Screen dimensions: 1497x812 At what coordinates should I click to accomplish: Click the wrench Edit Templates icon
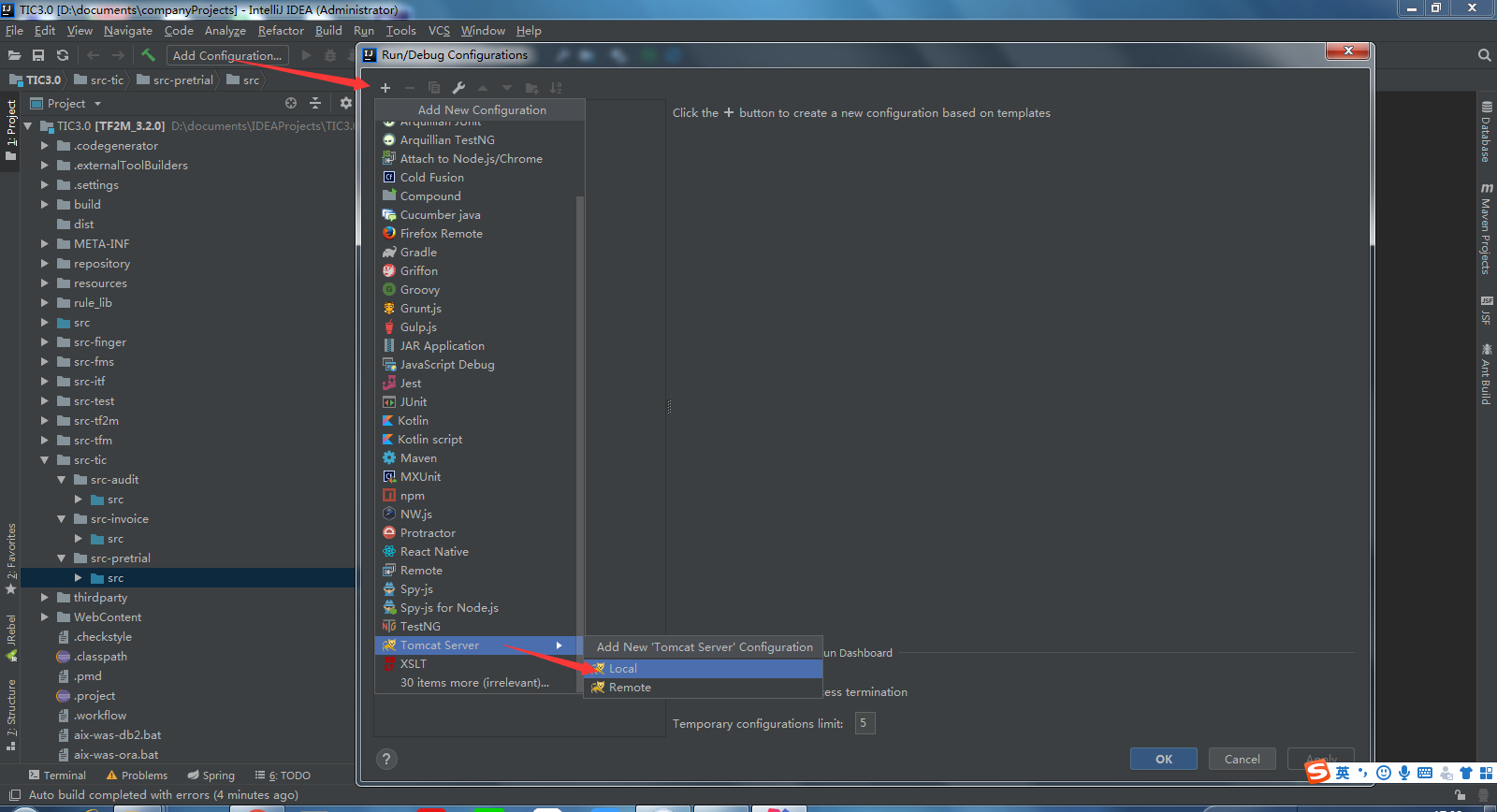[458, 88]
